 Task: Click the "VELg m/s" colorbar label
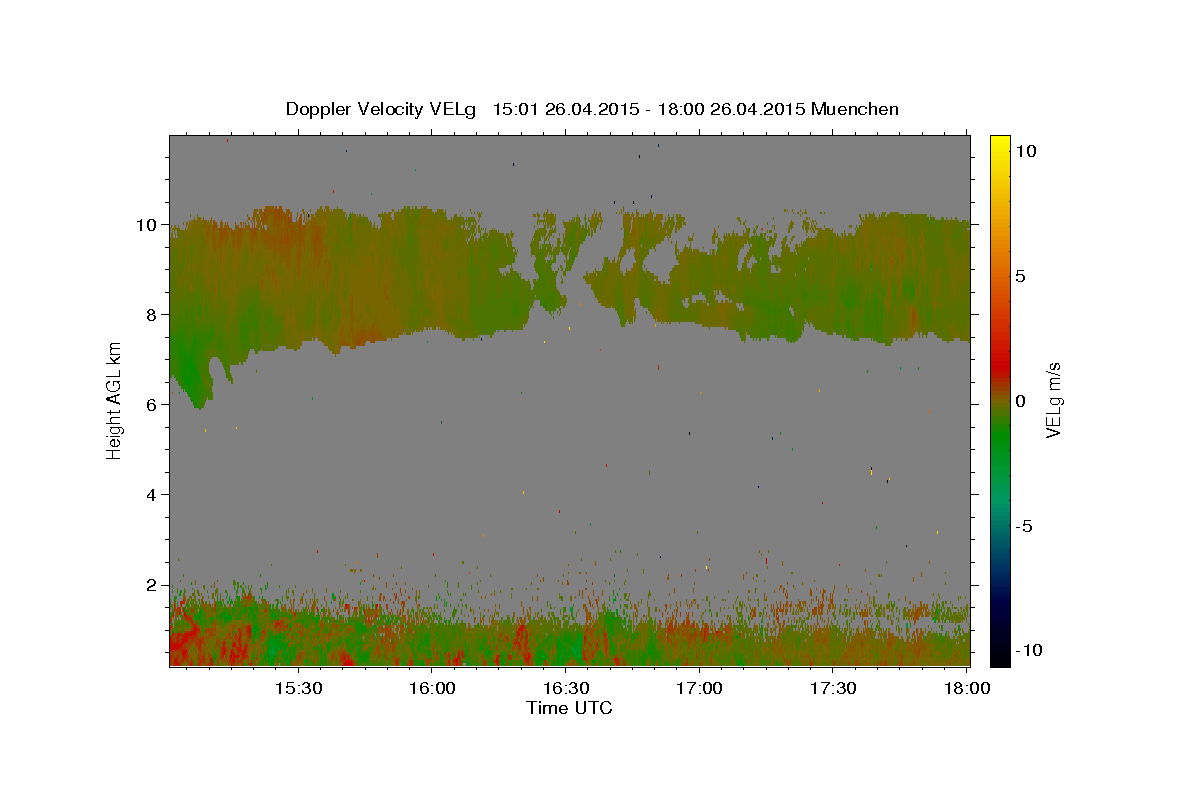[1053, 400]
